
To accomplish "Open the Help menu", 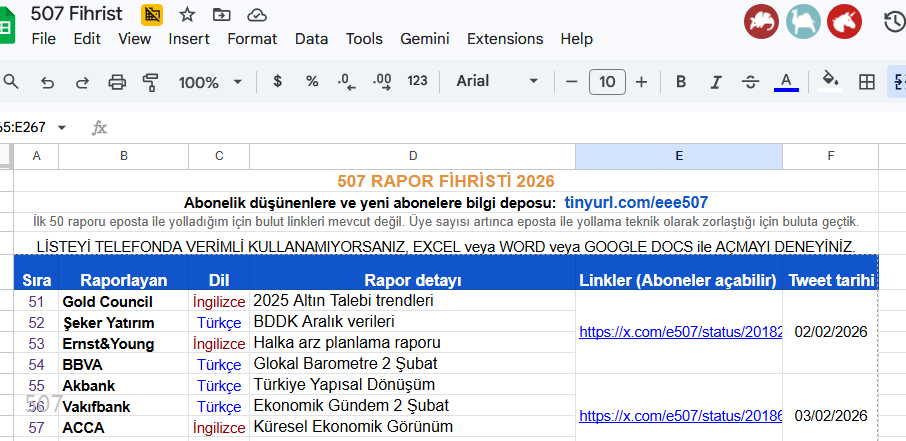I will pos(577,39).
